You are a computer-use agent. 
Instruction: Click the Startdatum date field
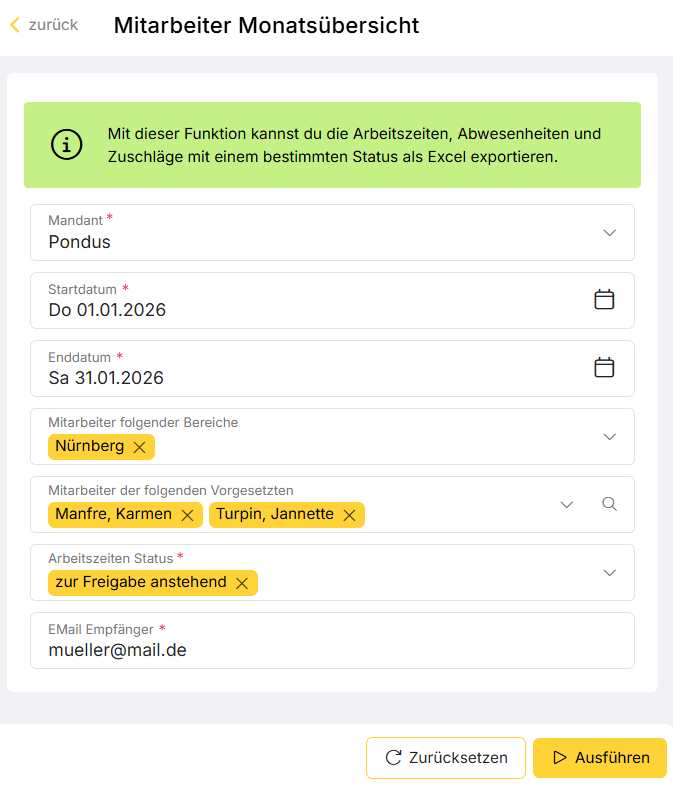(x=332, y=301)
